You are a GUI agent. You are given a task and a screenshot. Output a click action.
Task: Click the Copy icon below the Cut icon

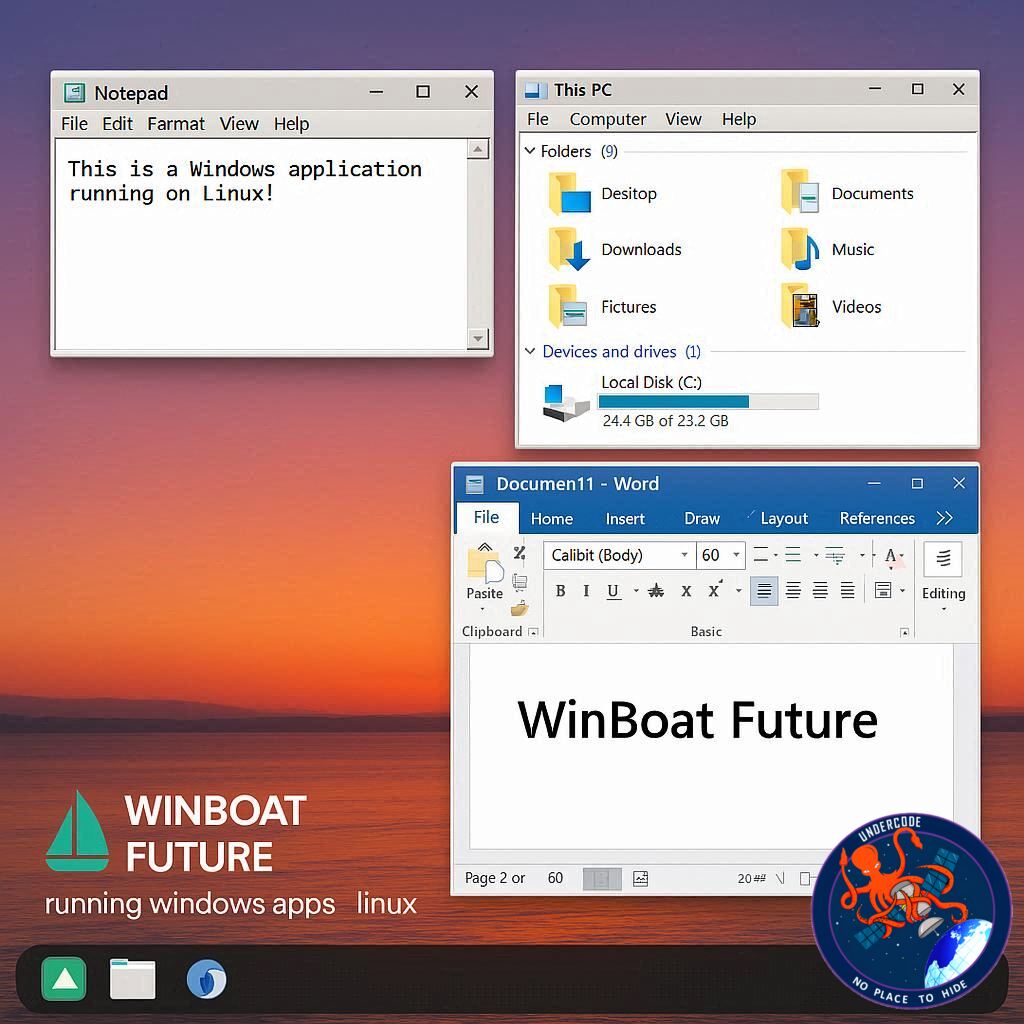click(x=520, y=581)
